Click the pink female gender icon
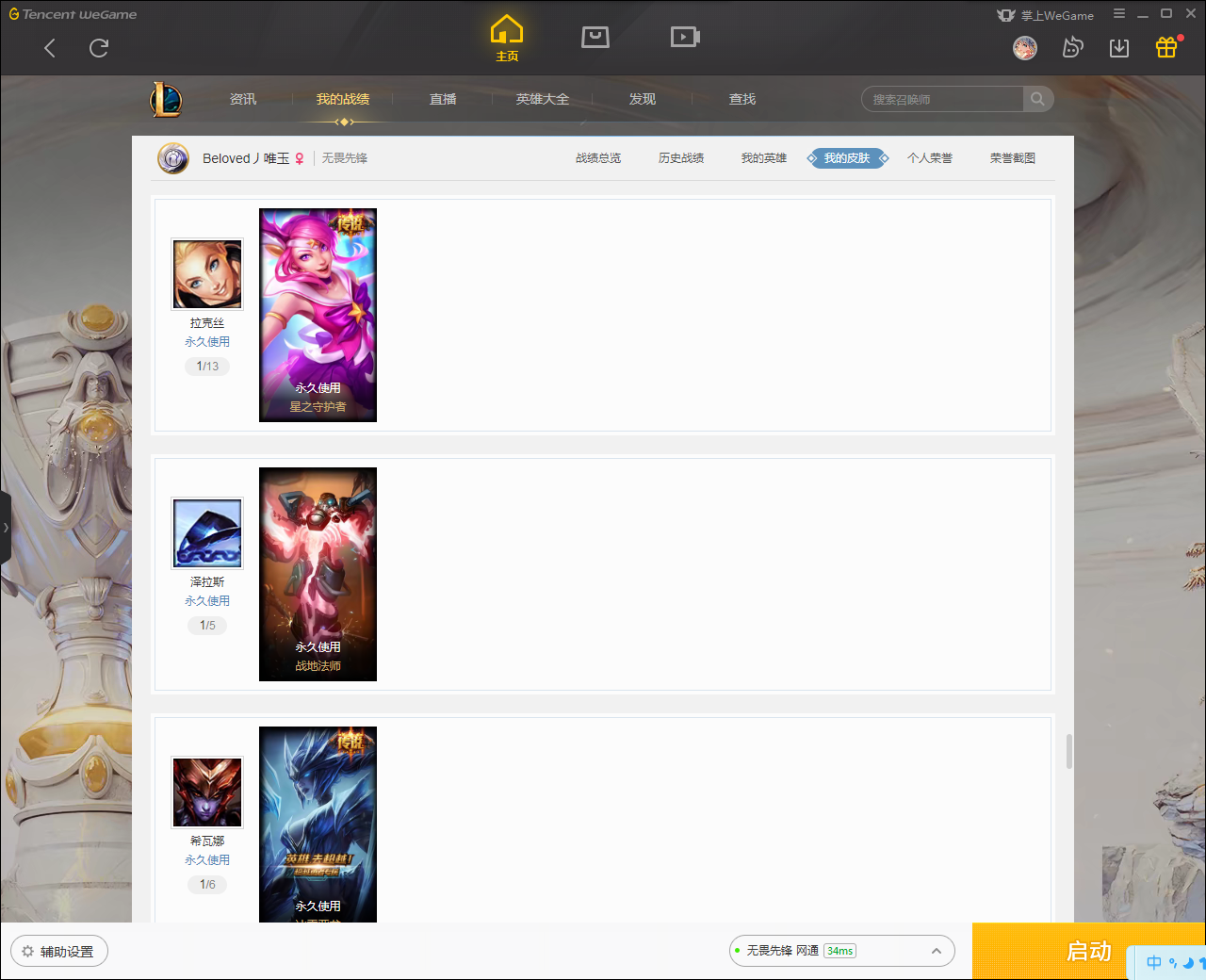1206x980 pixels. (x=300, y=158)
